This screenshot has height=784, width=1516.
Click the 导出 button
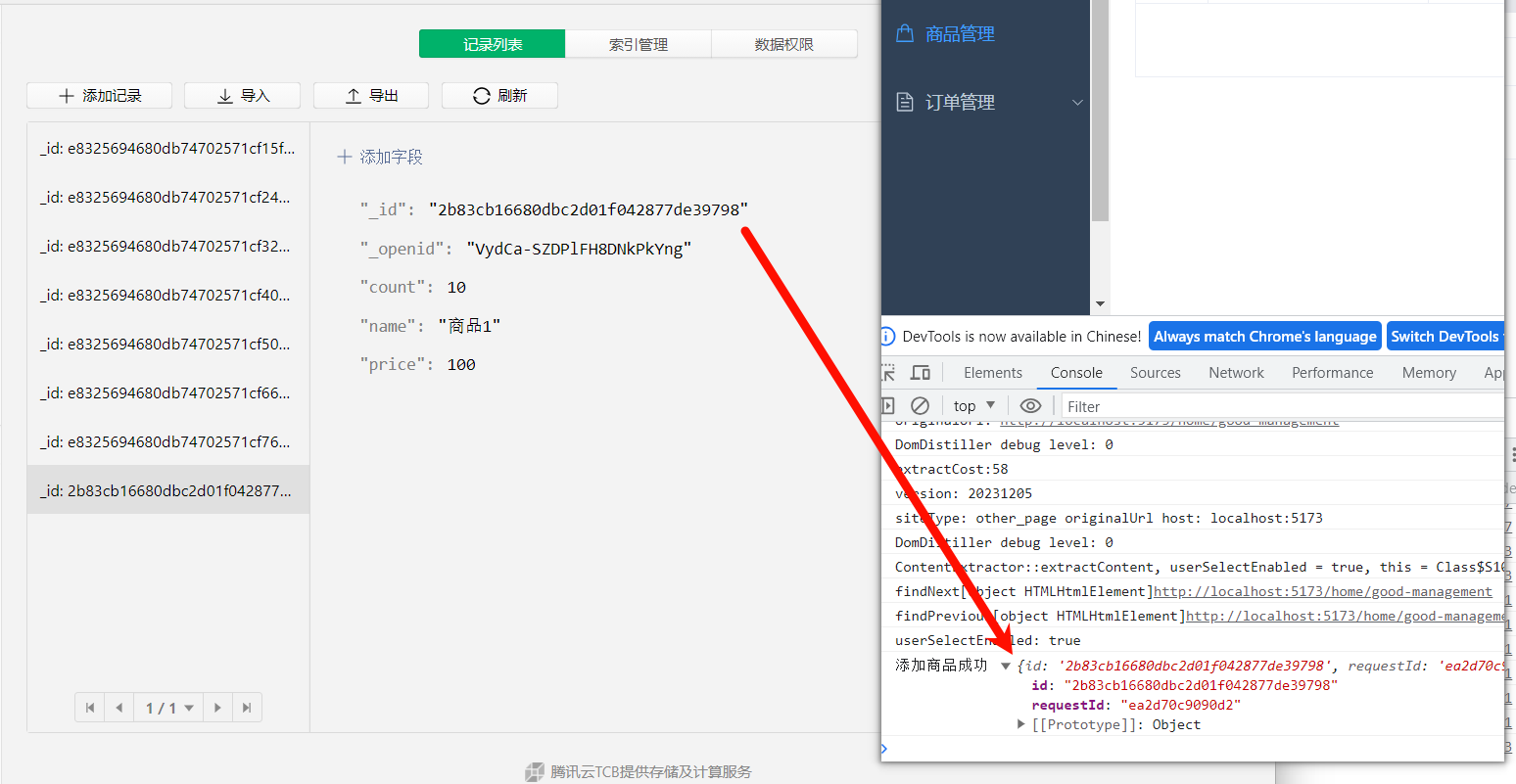pos(371,96)
